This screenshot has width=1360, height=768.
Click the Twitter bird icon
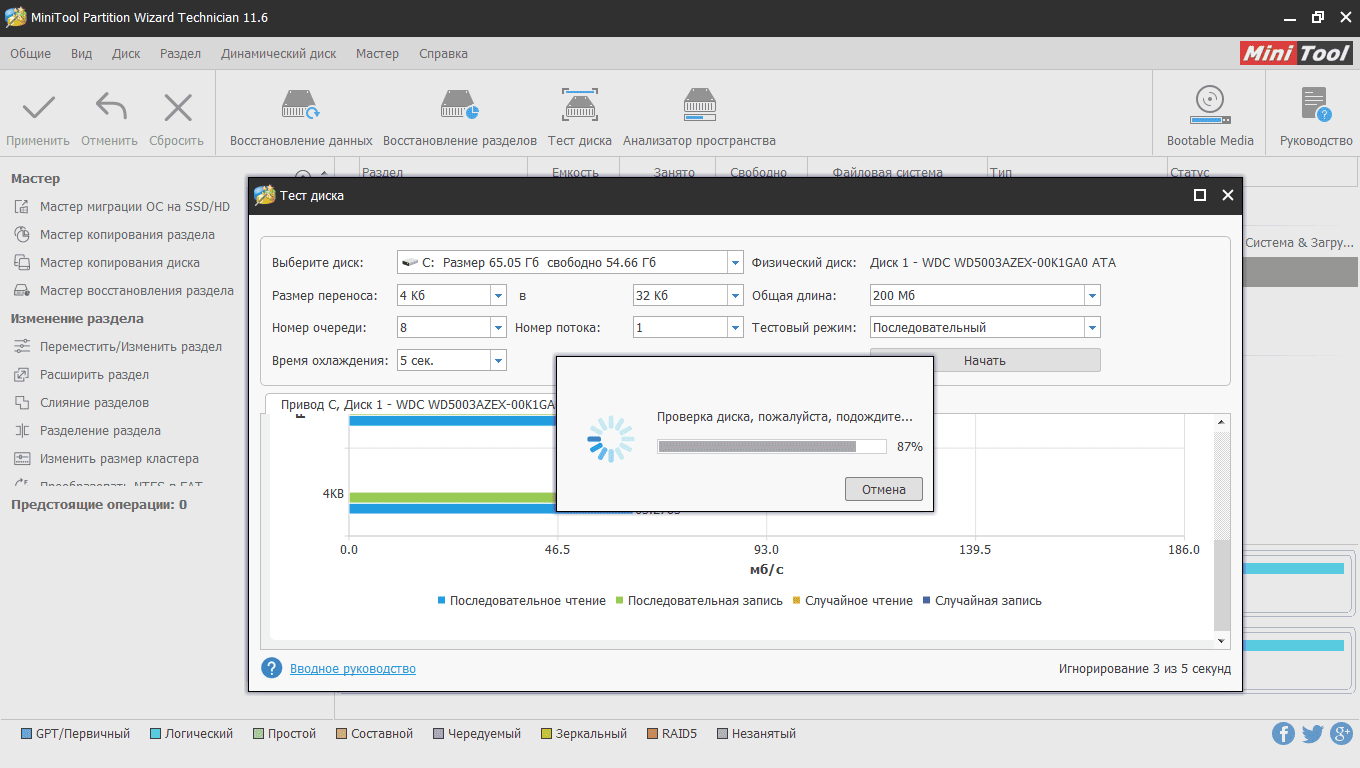(1312, 734)
